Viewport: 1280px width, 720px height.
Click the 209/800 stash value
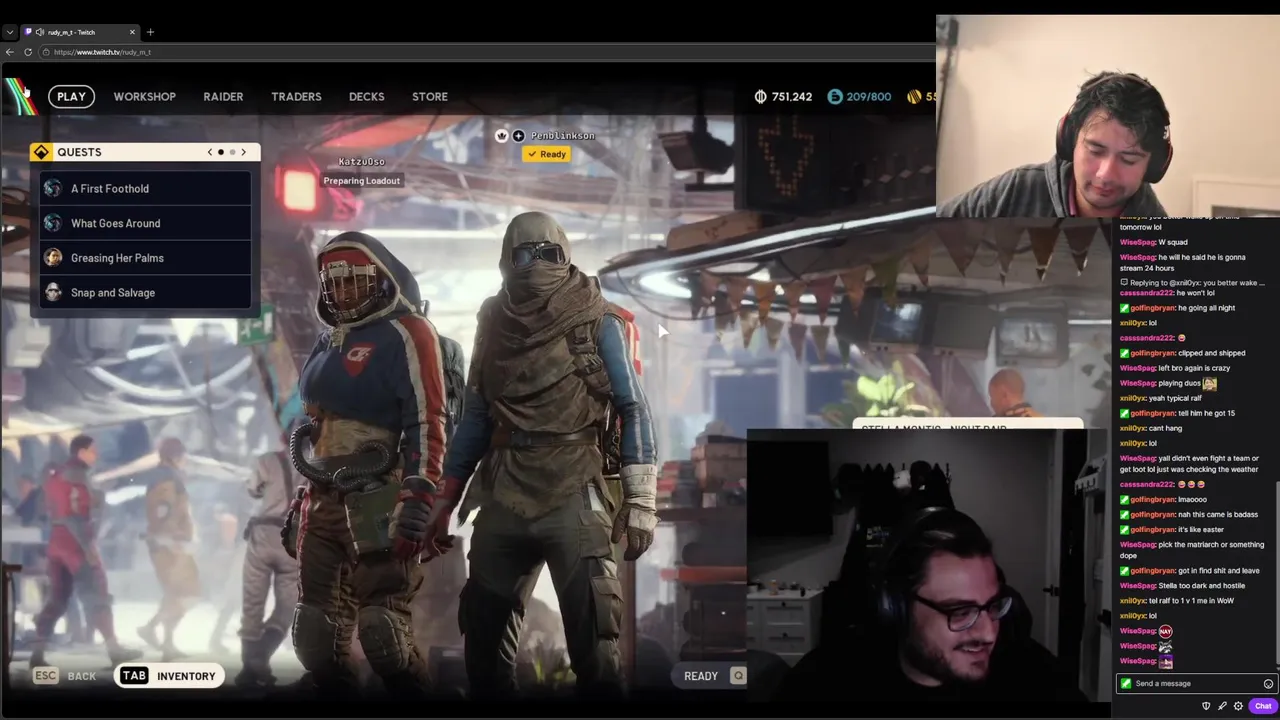click(868, 97)
